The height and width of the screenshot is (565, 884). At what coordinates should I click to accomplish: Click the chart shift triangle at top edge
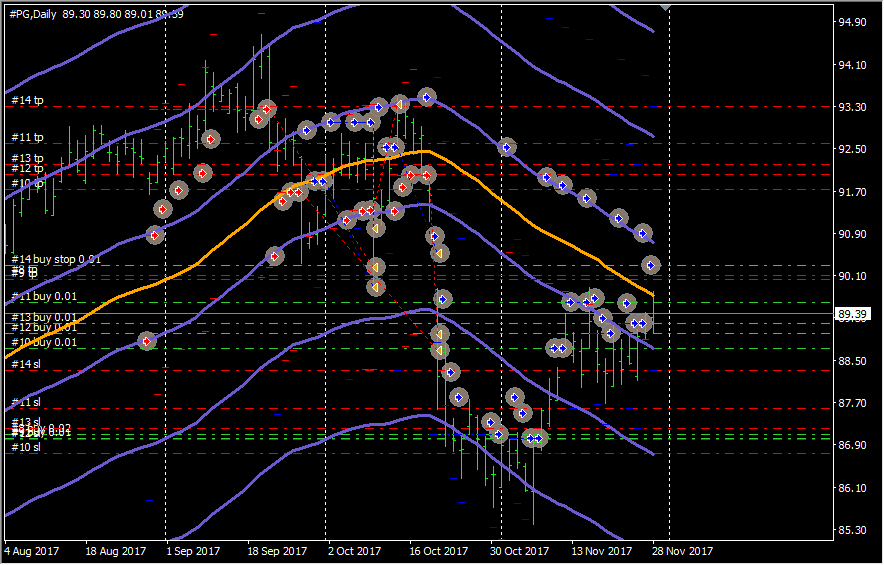click(668, 7)
